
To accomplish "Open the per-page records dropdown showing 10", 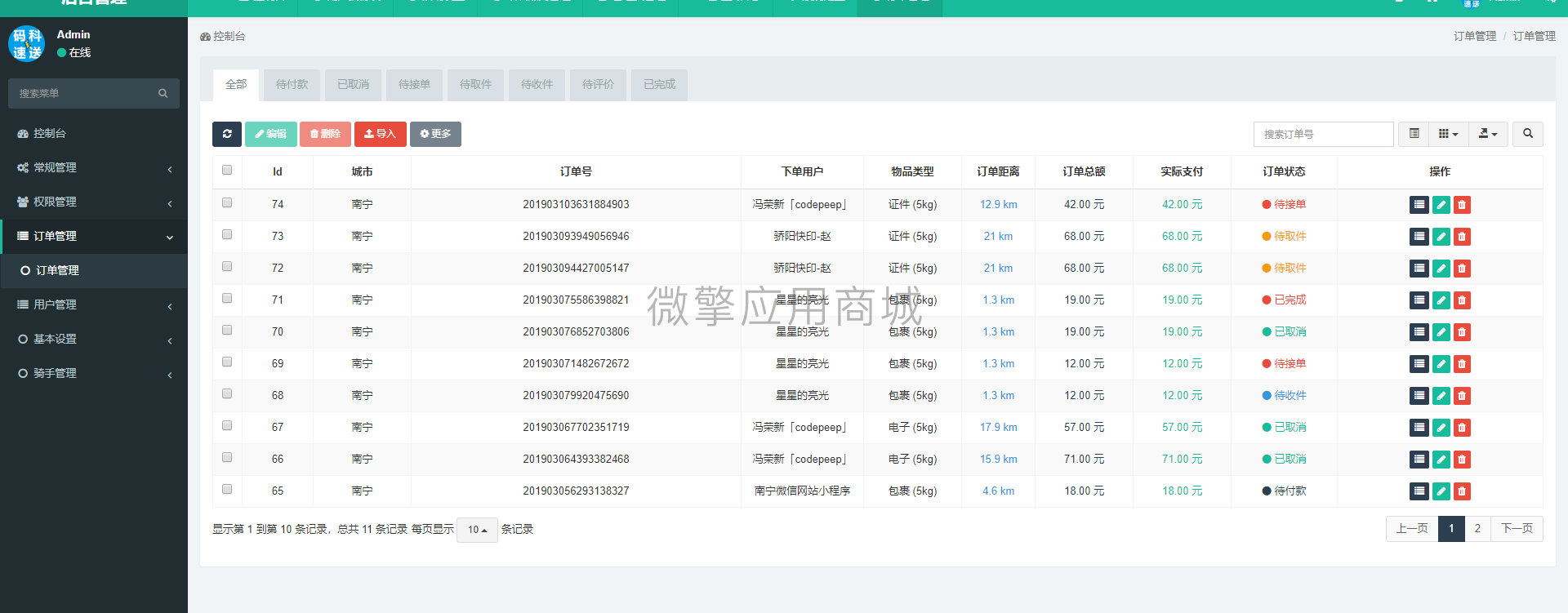I will [x=477, y=530].
